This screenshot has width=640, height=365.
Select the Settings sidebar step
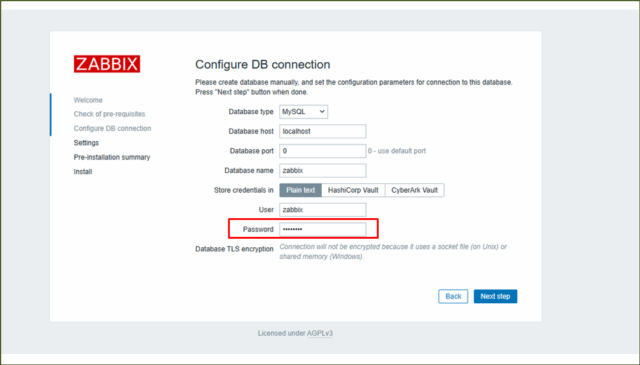[86, 143]
